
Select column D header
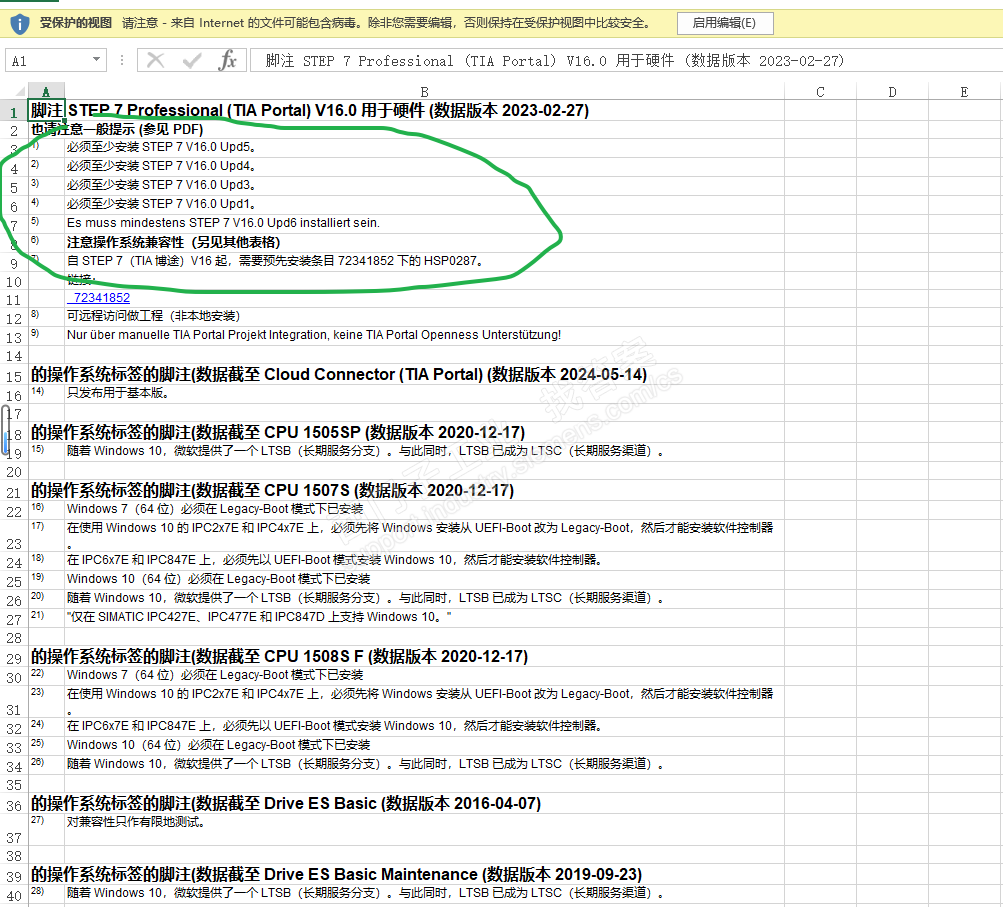click(892, 91)
